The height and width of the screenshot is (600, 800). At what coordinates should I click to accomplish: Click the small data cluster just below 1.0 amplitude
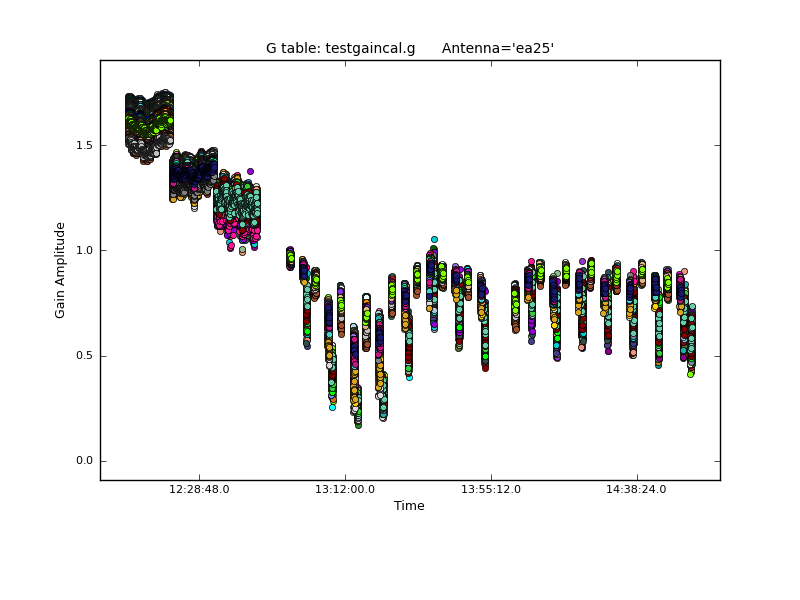tap(290, 257)
